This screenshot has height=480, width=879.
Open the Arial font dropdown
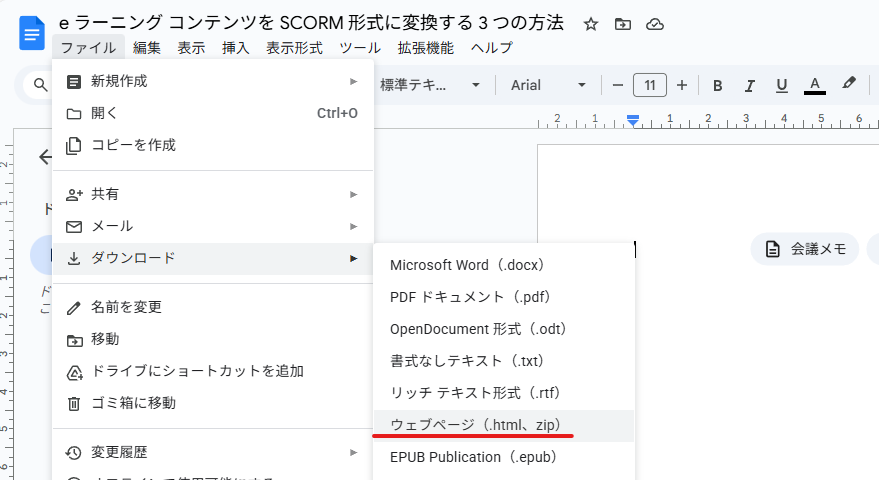tap(549, 85)
